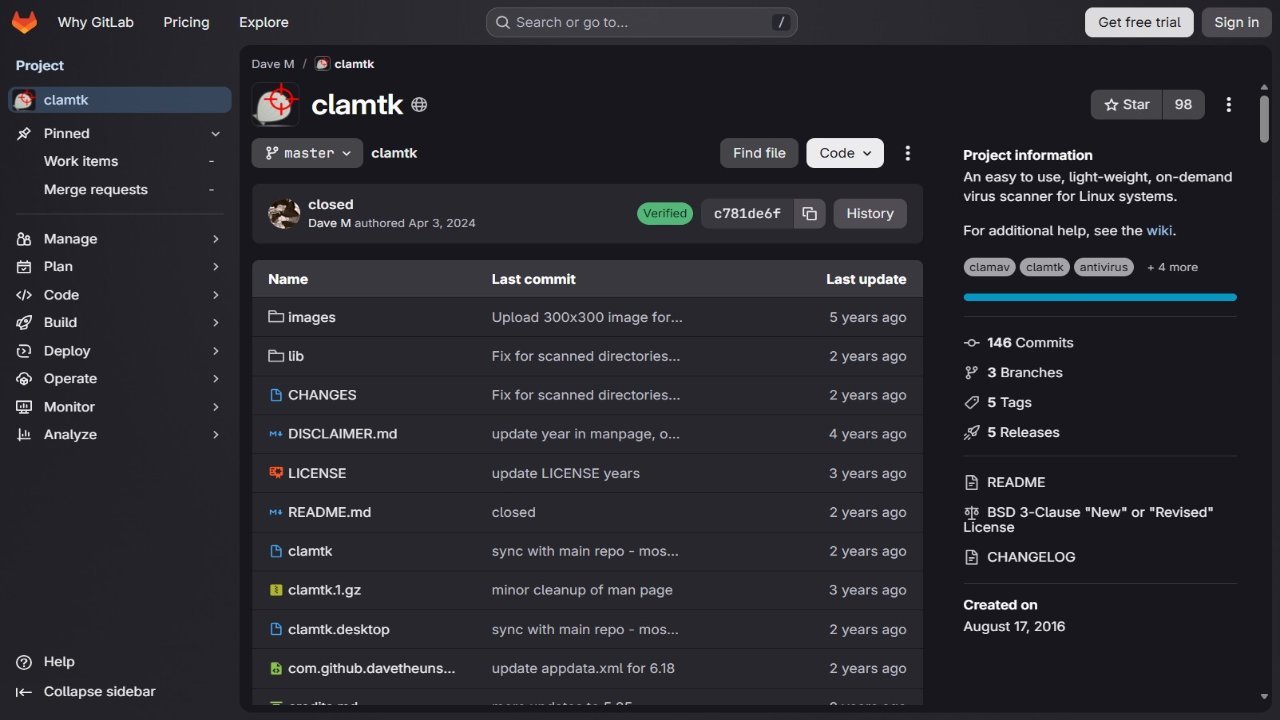Open the clamtk project avatar in header
This screenshot has height=720, width=1280.
(x=275, y=104)
